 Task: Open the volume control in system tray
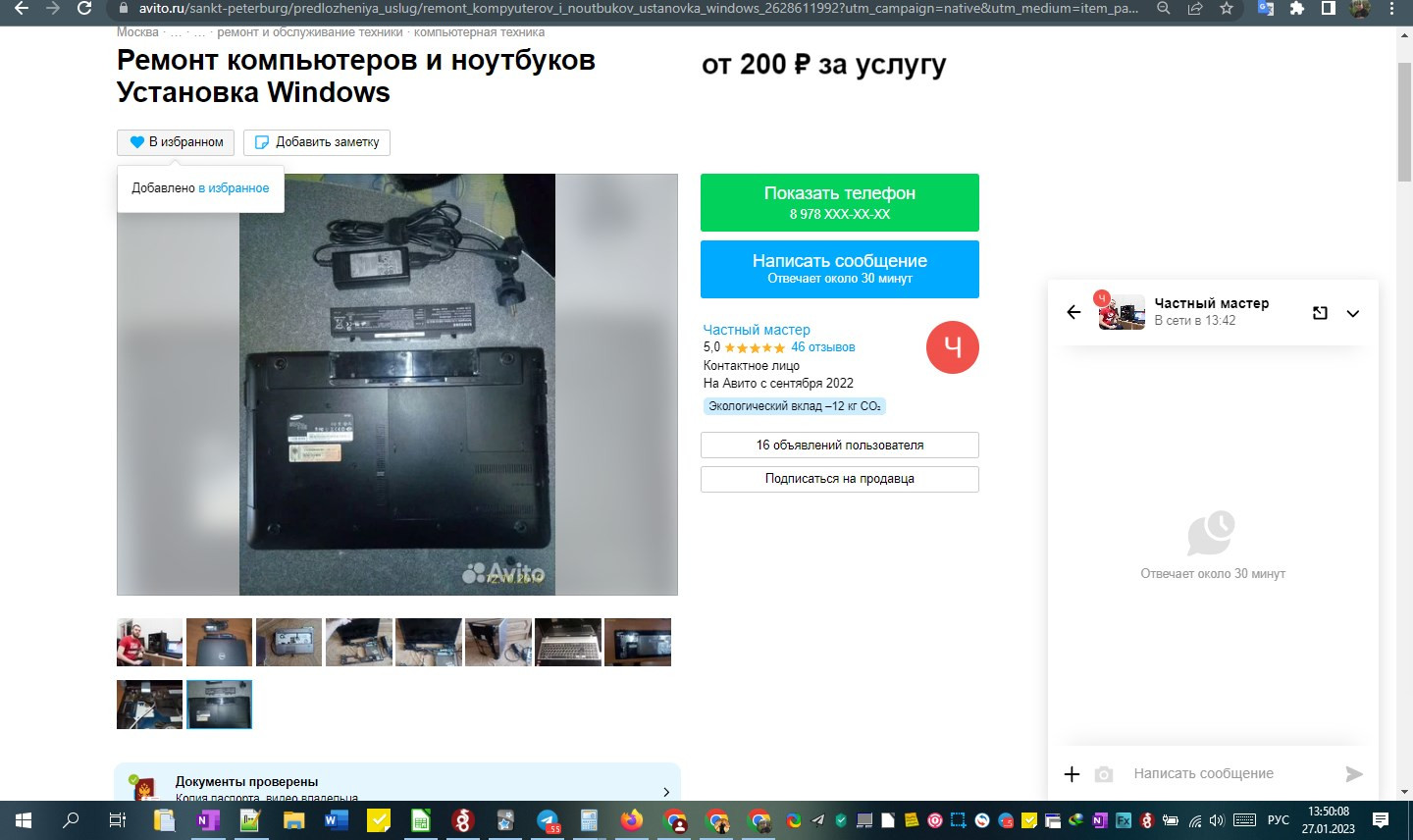1218,820
